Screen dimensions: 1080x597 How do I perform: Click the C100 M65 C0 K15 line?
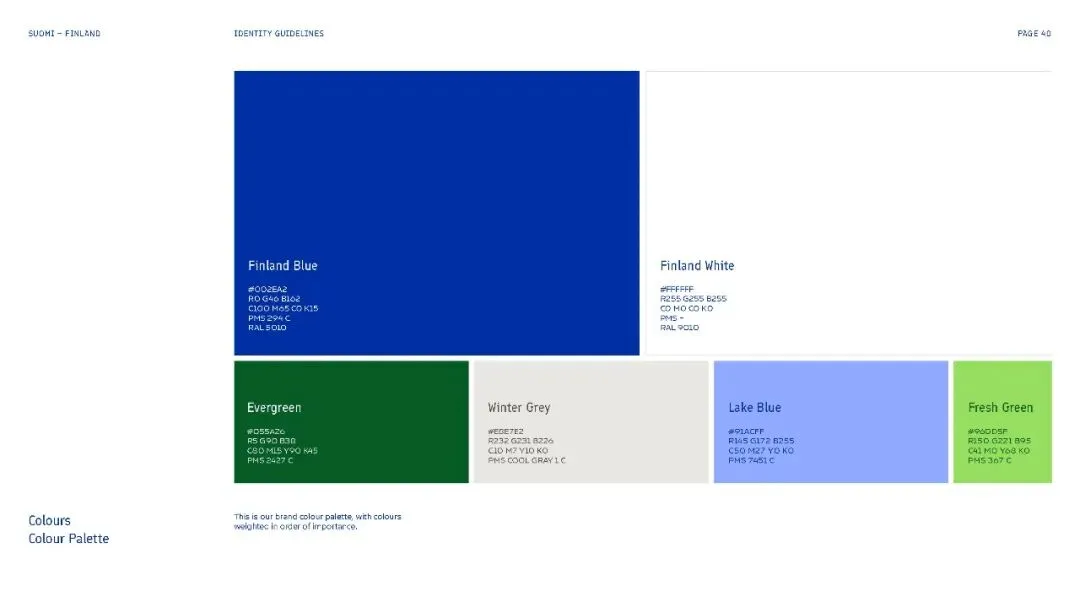pyautogui.click(x=283, y=308)
